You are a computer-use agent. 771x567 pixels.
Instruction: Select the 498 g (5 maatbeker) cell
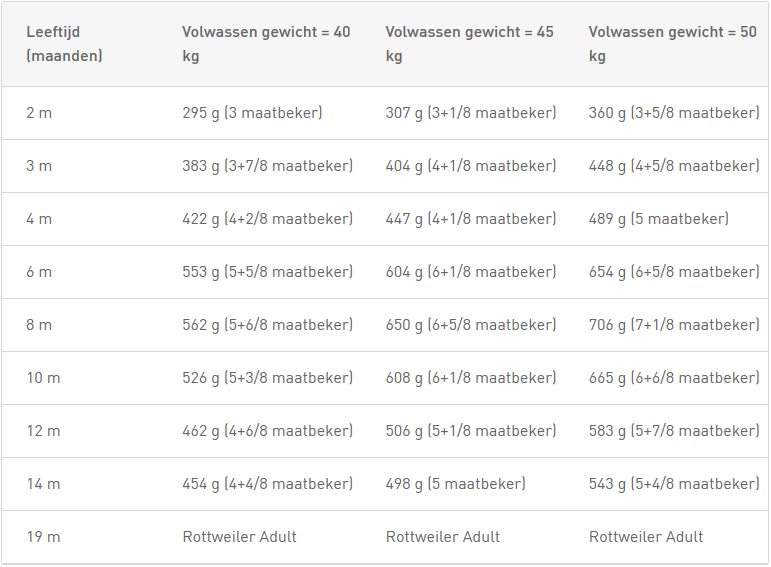pos(455,484)
